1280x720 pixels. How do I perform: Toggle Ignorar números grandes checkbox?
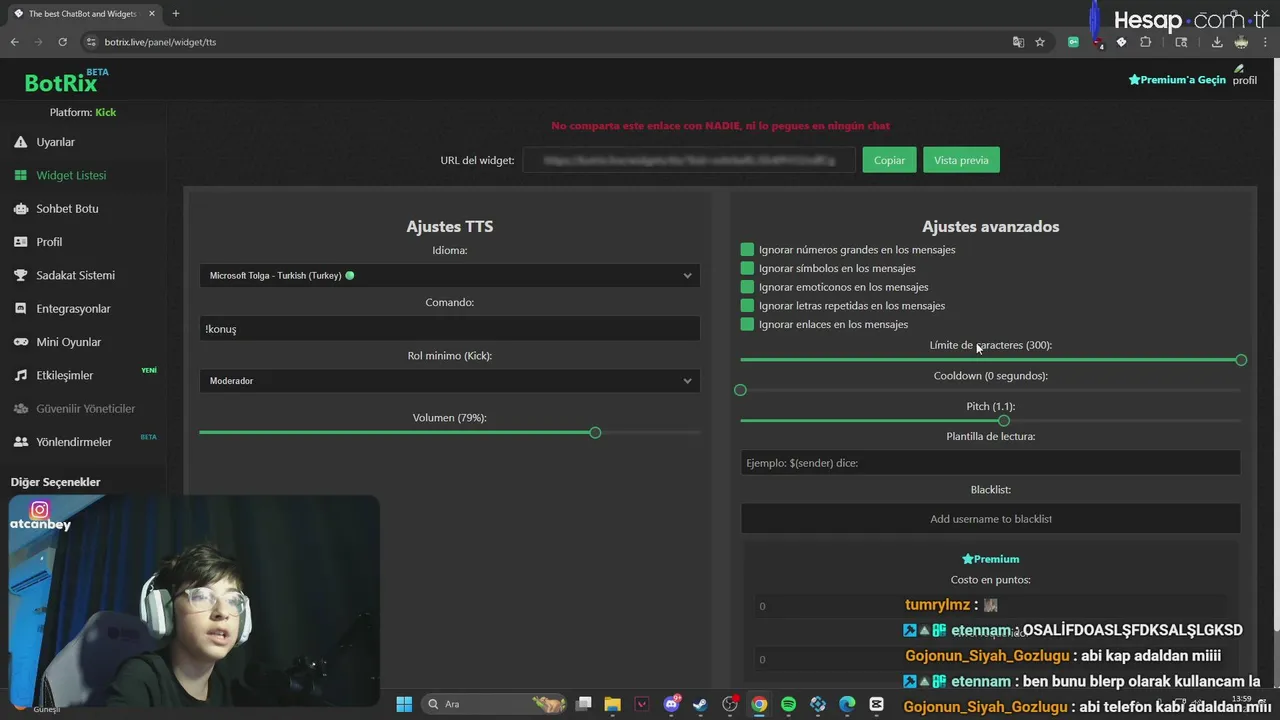pos(747,249)
